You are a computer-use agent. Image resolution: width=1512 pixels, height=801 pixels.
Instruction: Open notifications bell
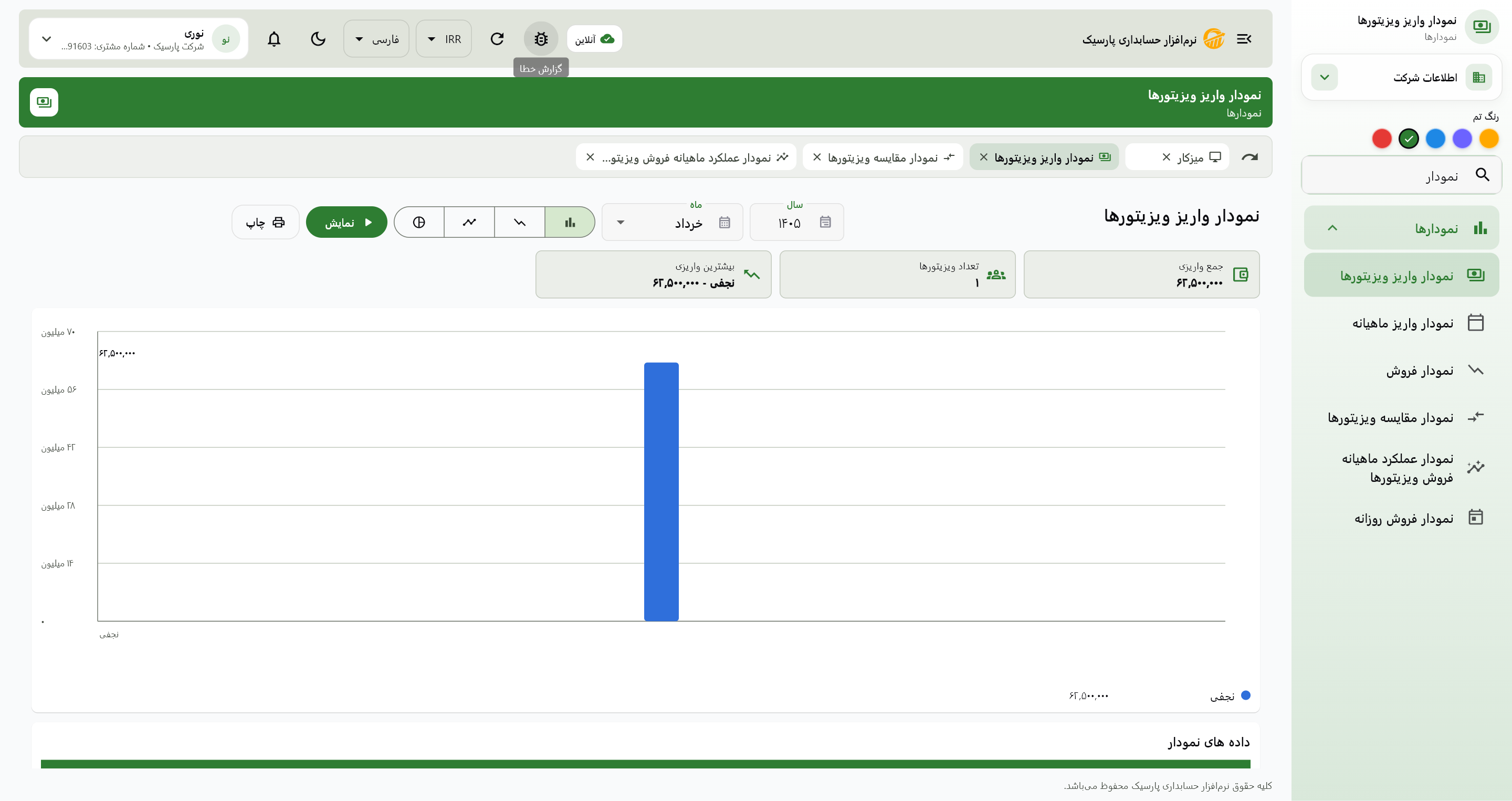274,39
